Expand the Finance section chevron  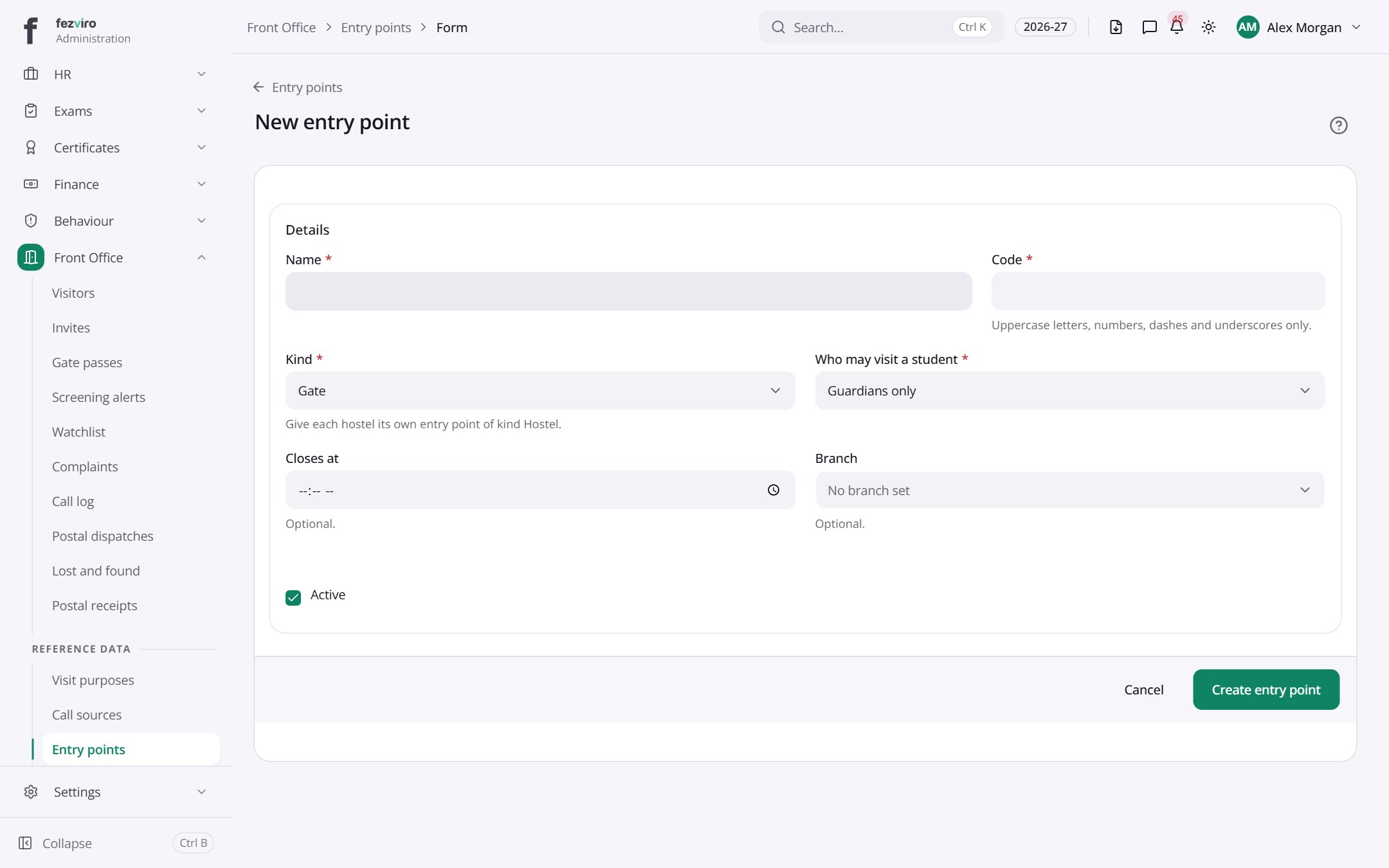coord(201,184)
